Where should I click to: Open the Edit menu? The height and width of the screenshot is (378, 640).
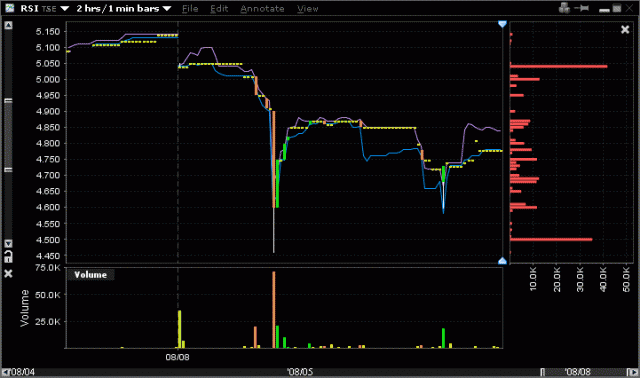click(219, 9)
